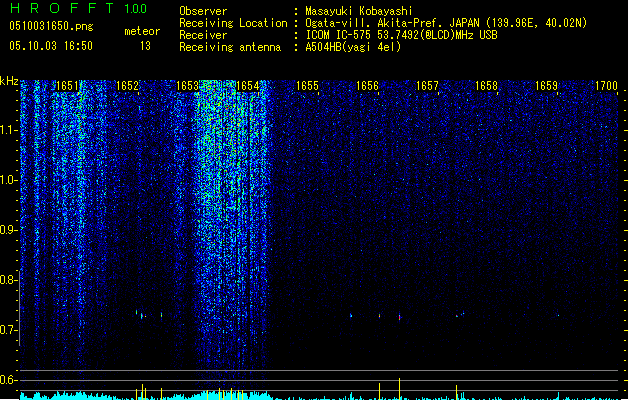The height and width of the screenshot is (400, 629).
Task: Click the 0.6 kHz axis label
Action: pyautogui.click(x=8, y=380)
